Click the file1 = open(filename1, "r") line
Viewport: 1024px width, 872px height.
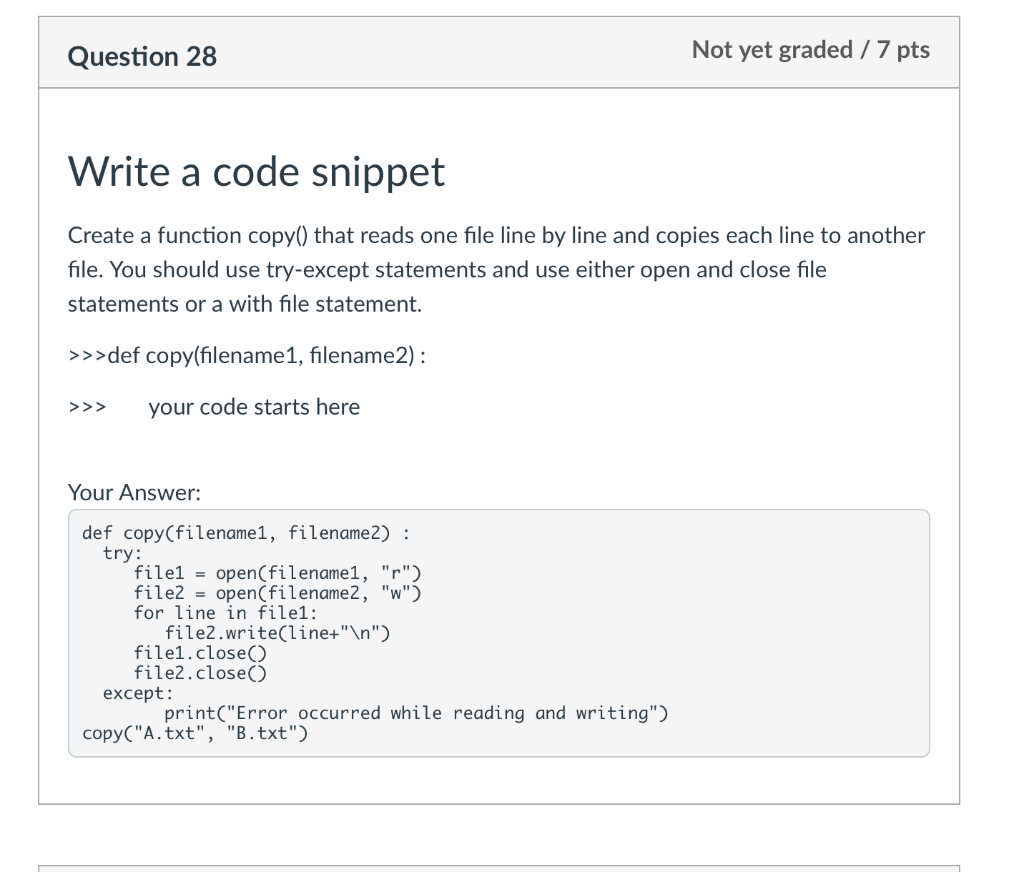coord(278,573)
